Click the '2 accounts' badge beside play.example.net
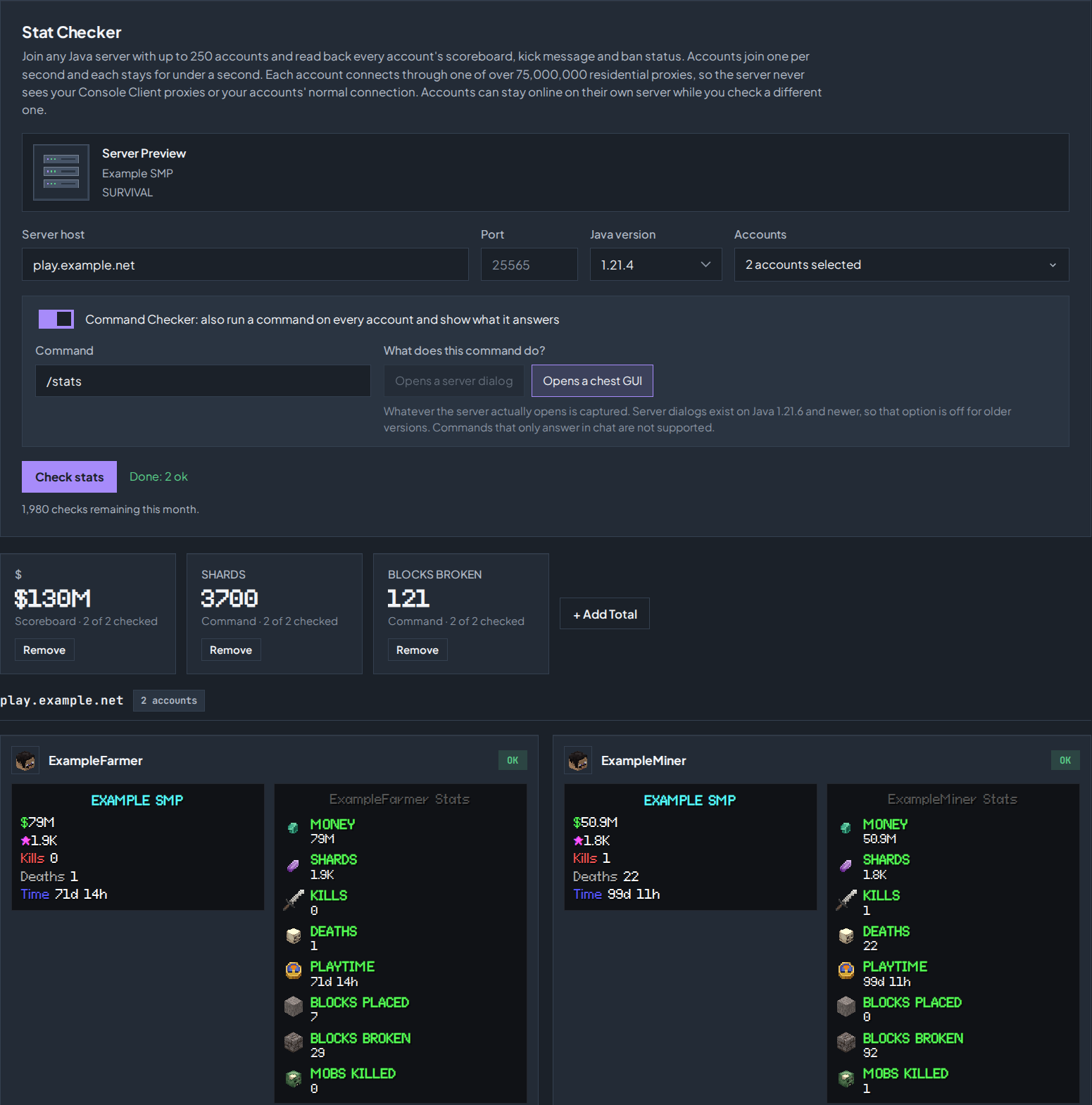Viewport: 1092px width, 1105px height. [169, 700]
